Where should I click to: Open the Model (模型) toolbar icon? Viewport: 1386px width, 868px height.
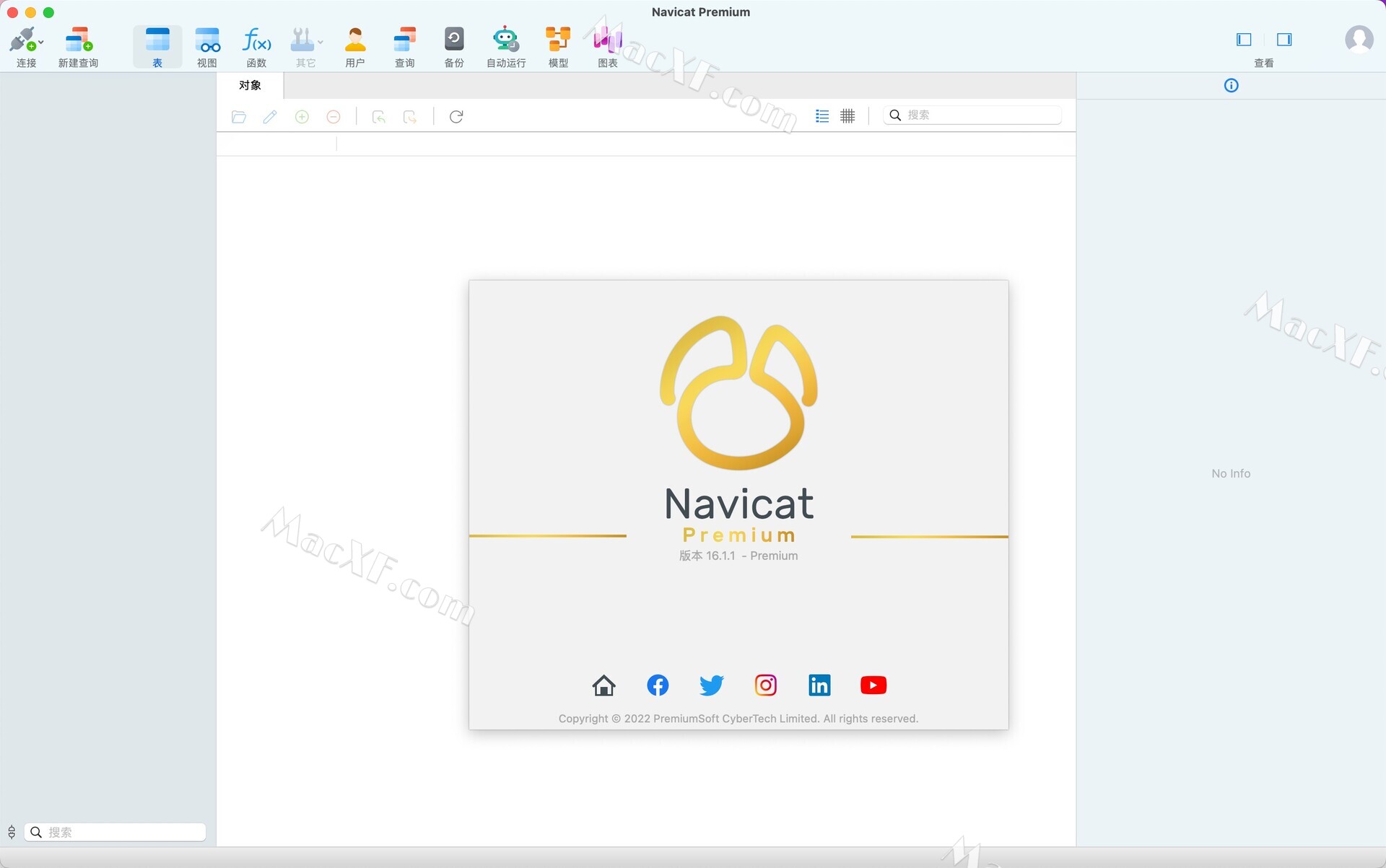click(558, 40)
